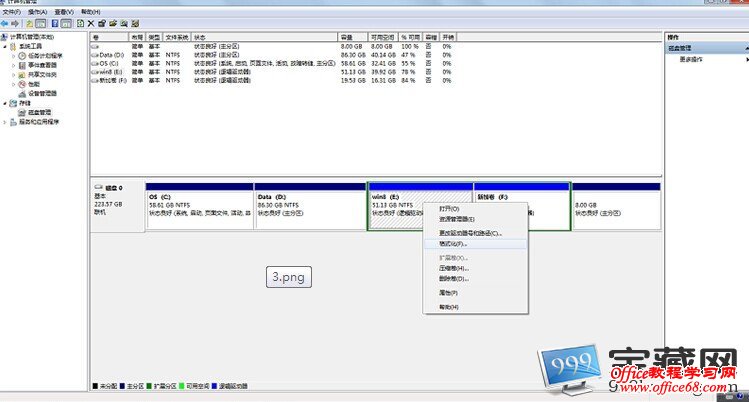The height and width of the screenshot is (402, 749).
Task: Click the 86.30 GB capacity cell
Action: pyautogui.click(x=353, y=55)
